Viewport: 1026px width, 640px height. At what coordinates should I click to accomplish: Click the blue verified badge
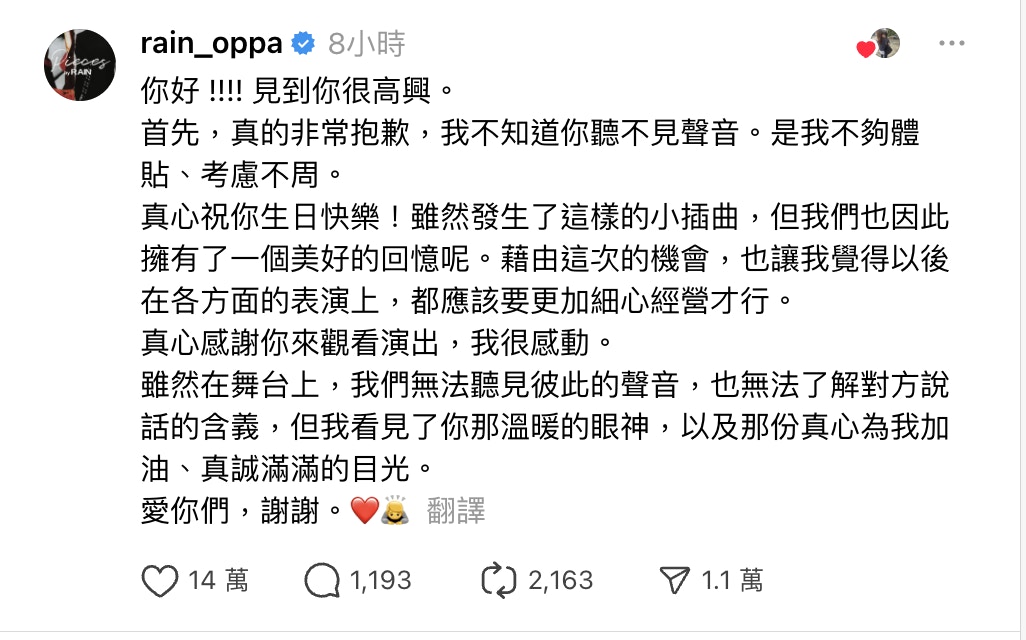tap(303, 45)
